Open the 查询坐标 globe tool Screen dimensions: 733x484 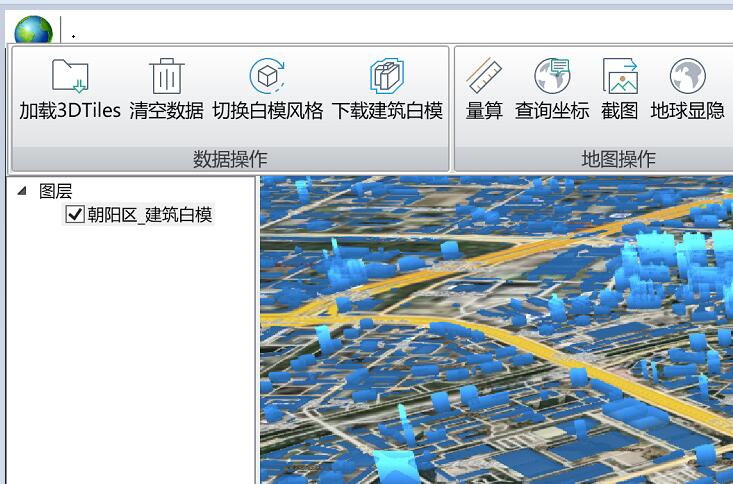pyautogui.click(x=552, y=75)
